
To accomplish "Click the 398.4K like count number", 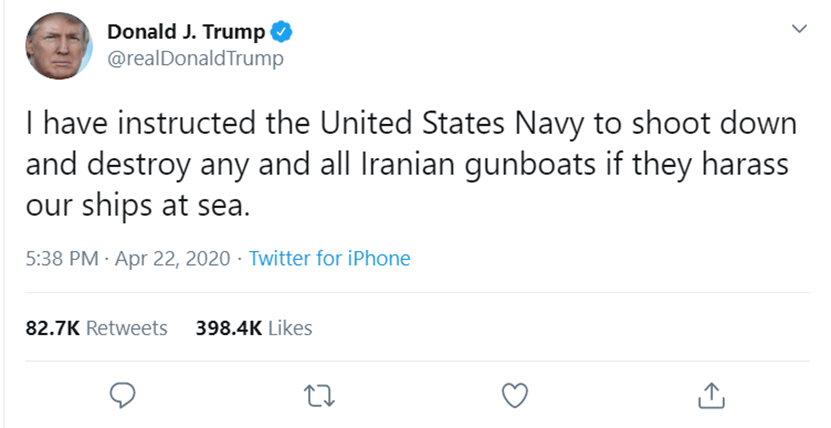I will tap(229, 327).
